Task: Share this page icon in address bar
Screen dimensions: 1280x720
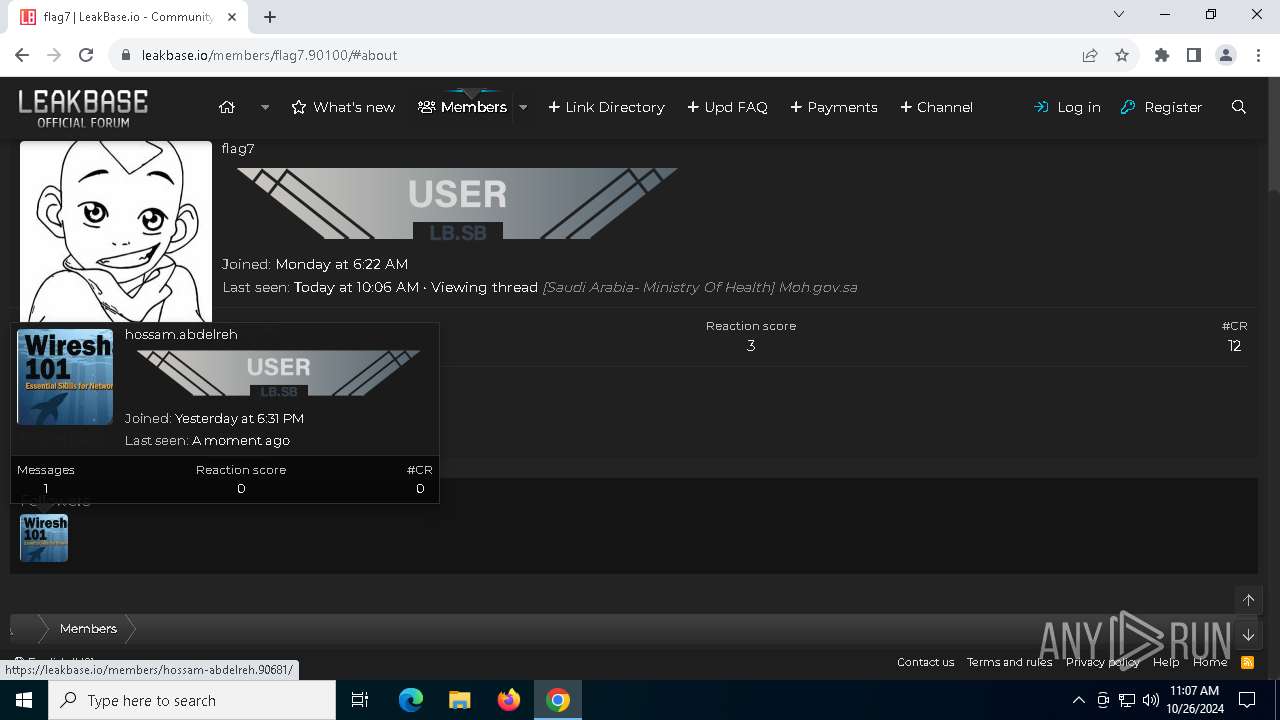Action: [1090, 55]
